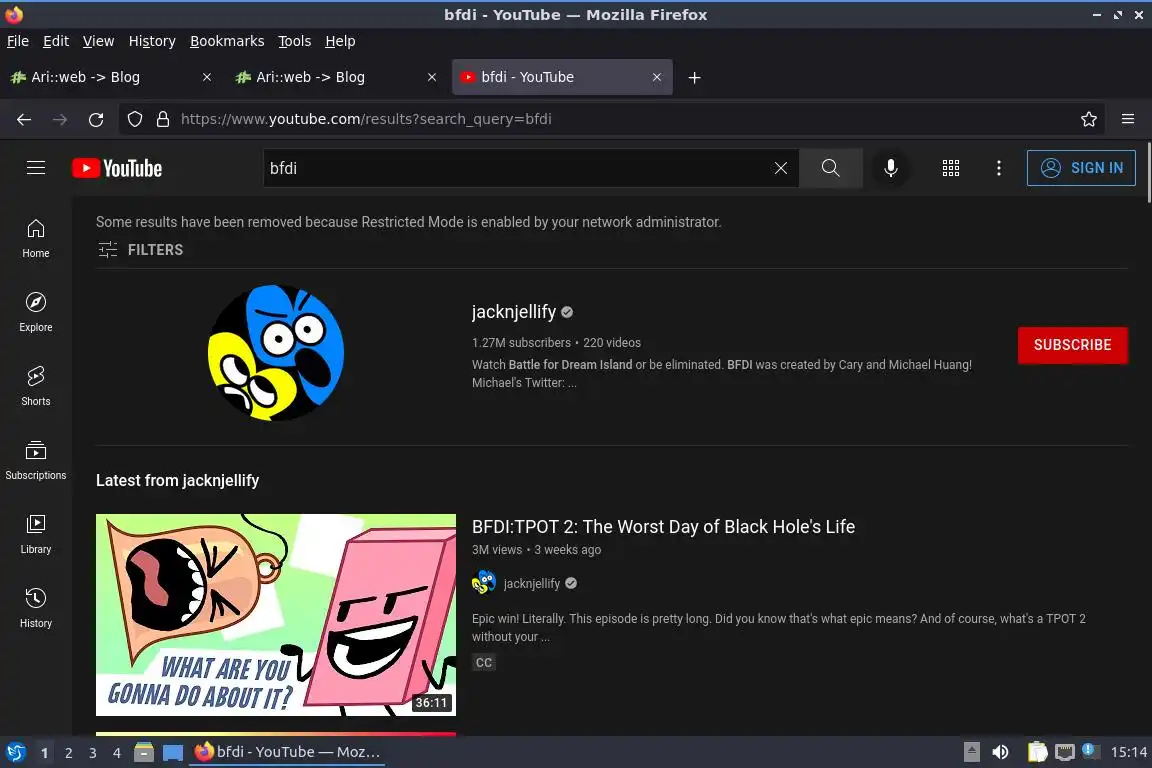Open Explore in sidebar

(35, 312)
